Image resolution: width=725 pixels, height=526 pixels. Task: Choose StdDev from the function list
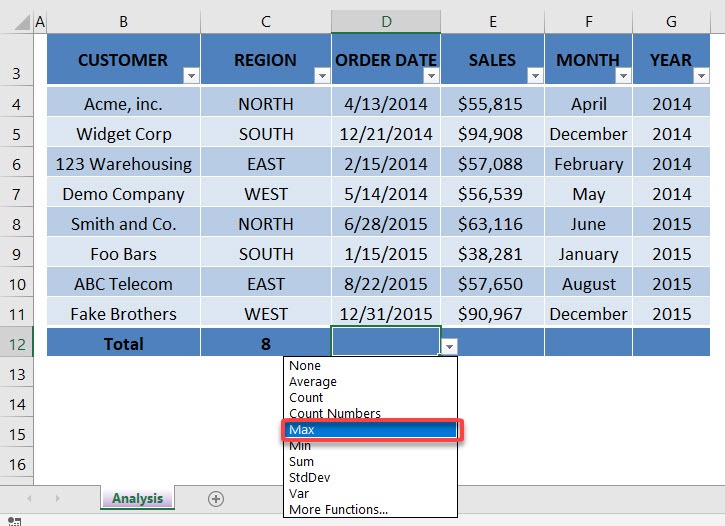370,477
